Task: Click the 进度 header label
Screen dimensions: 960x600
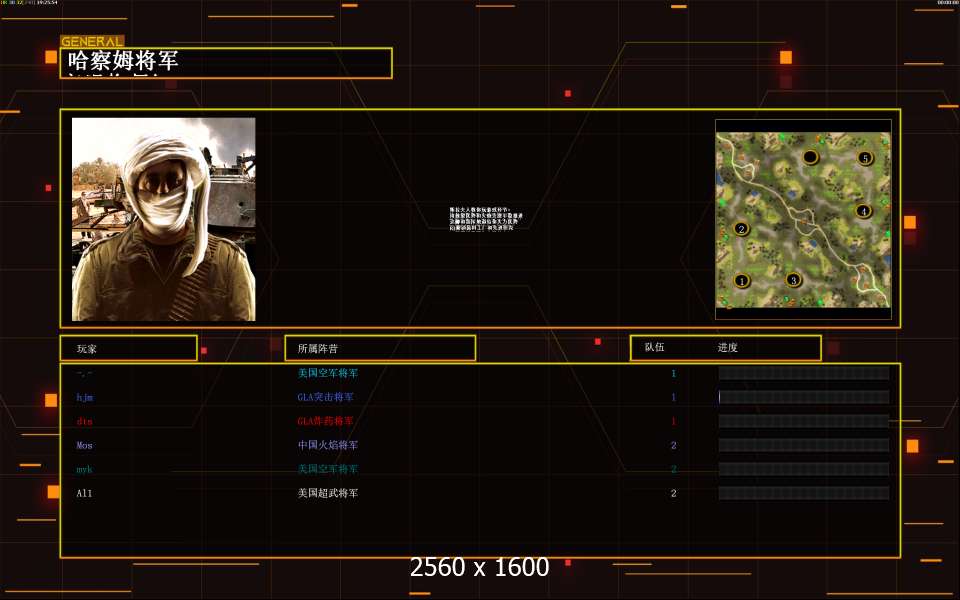Action: tap(727, 347)
